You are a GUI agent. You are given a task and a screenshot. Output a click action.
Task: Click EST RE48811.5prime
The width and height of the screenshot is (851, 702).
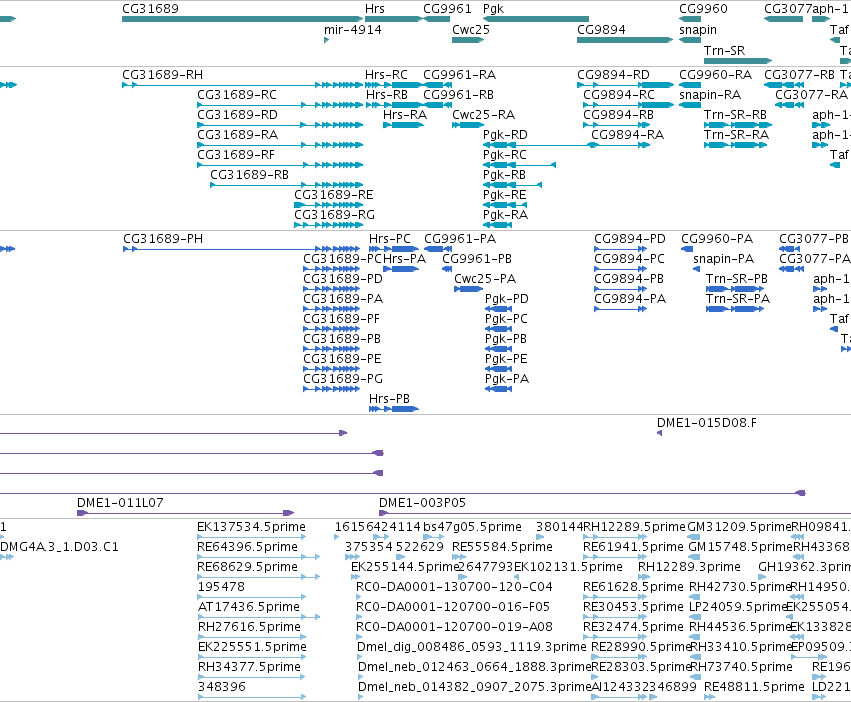[710, 697]
